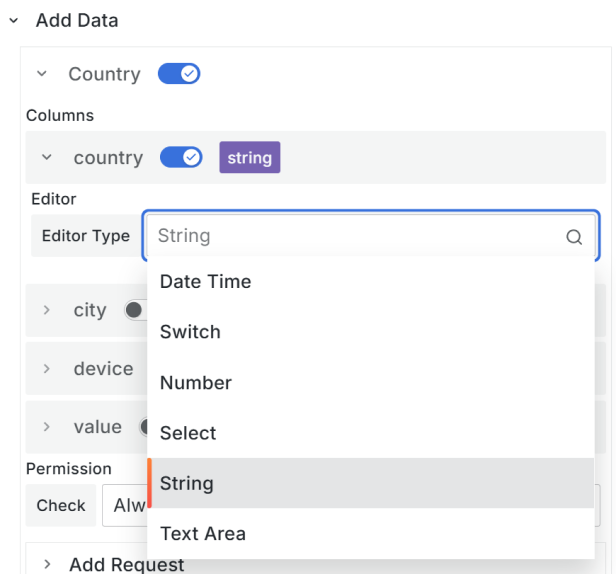Expand the city column row
This screenshot has width=616, height=576.
tap(46, 311)
